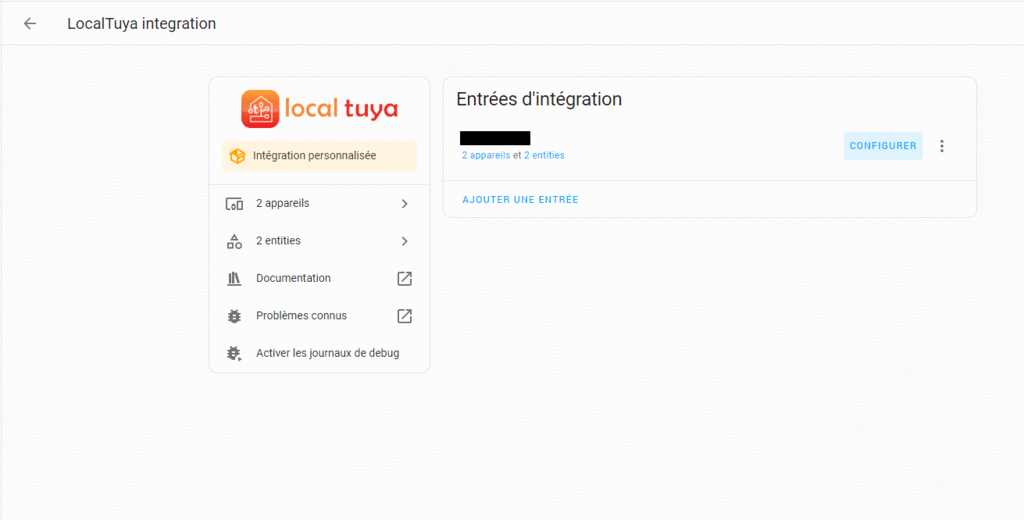The image size is (1024, 520).
Task: Click the devices icon beside 2 appareils
Action: click(x=234, y=204)
